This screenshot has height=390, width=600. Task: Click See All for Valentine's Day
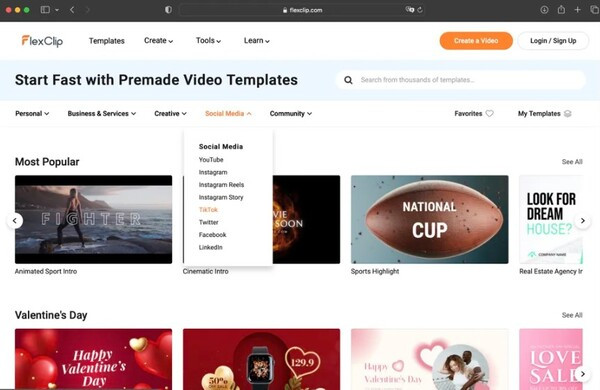click(x=572, y=315)
